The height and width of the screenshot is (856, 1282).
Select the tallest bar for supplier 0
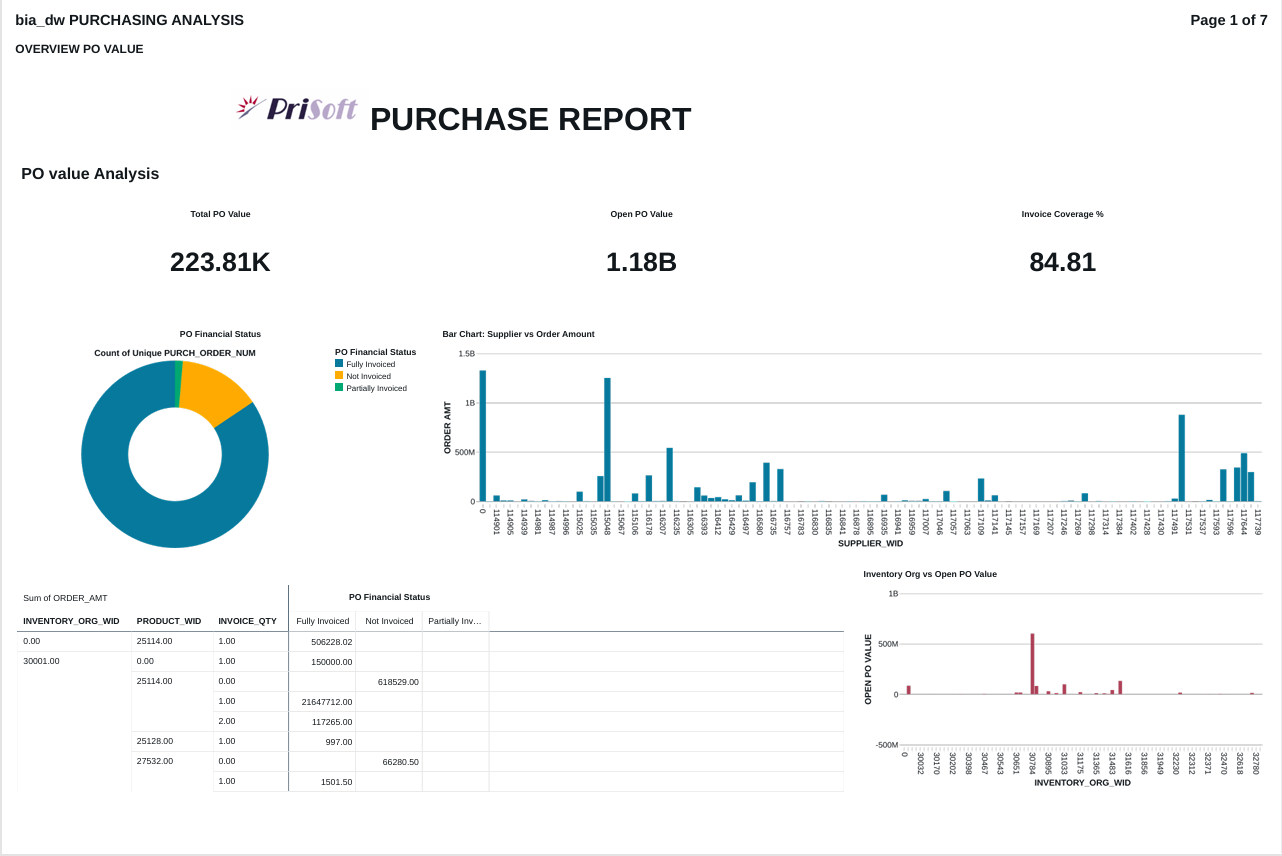482,436
